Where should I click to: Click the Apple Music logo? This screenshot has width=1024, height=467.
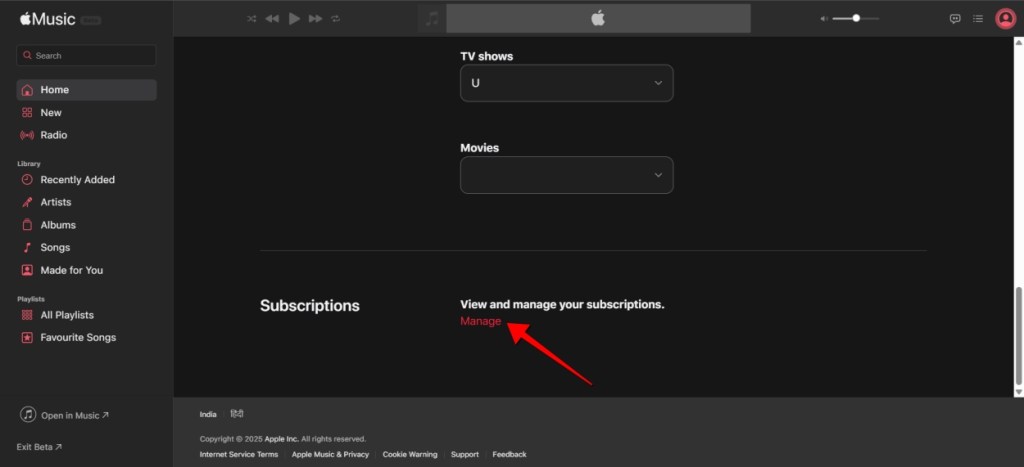[x=48, y=19]
